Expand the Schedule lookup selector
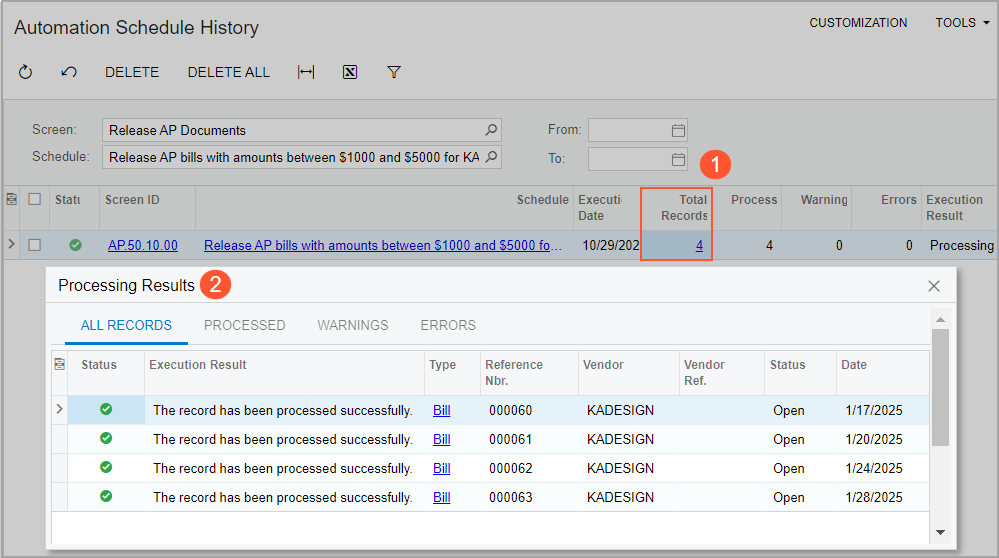Image resolution: width=999 pixels, height=558 pixels. pos(491,157)
